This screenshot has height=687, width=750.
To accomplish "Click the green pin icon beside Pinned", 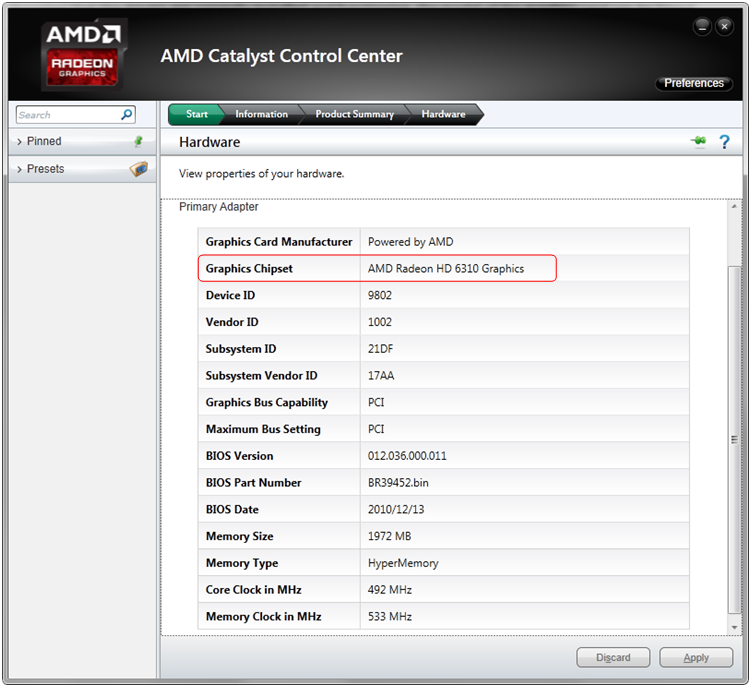I will tap(138, 141).
